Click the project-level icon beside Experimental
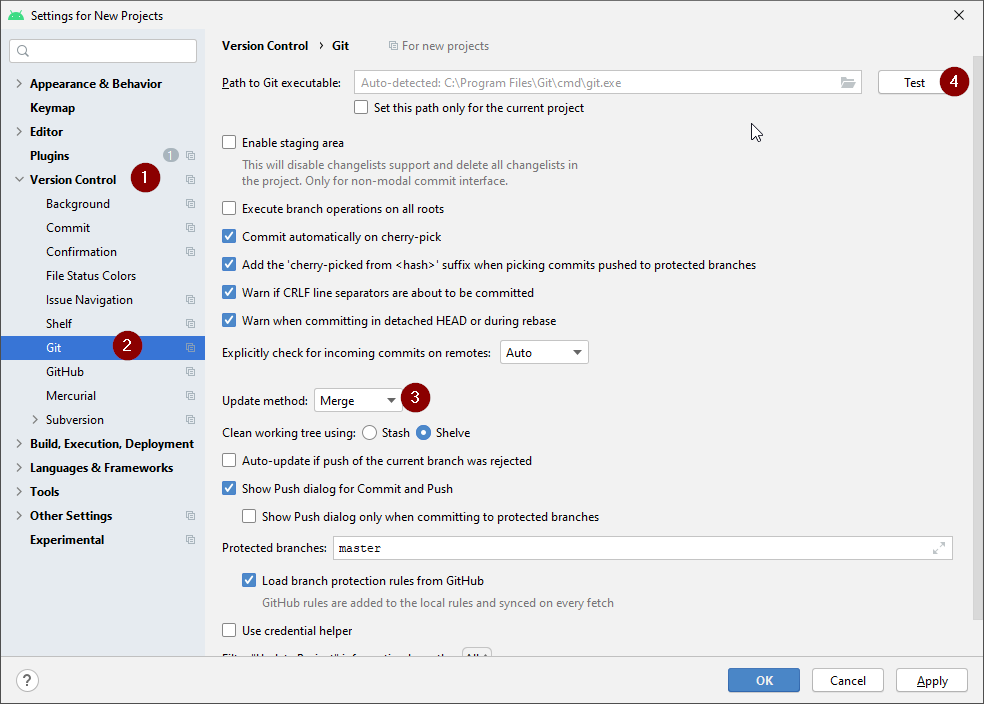The height and width of the screenshot is (704, 984). [x=191, y=540]
